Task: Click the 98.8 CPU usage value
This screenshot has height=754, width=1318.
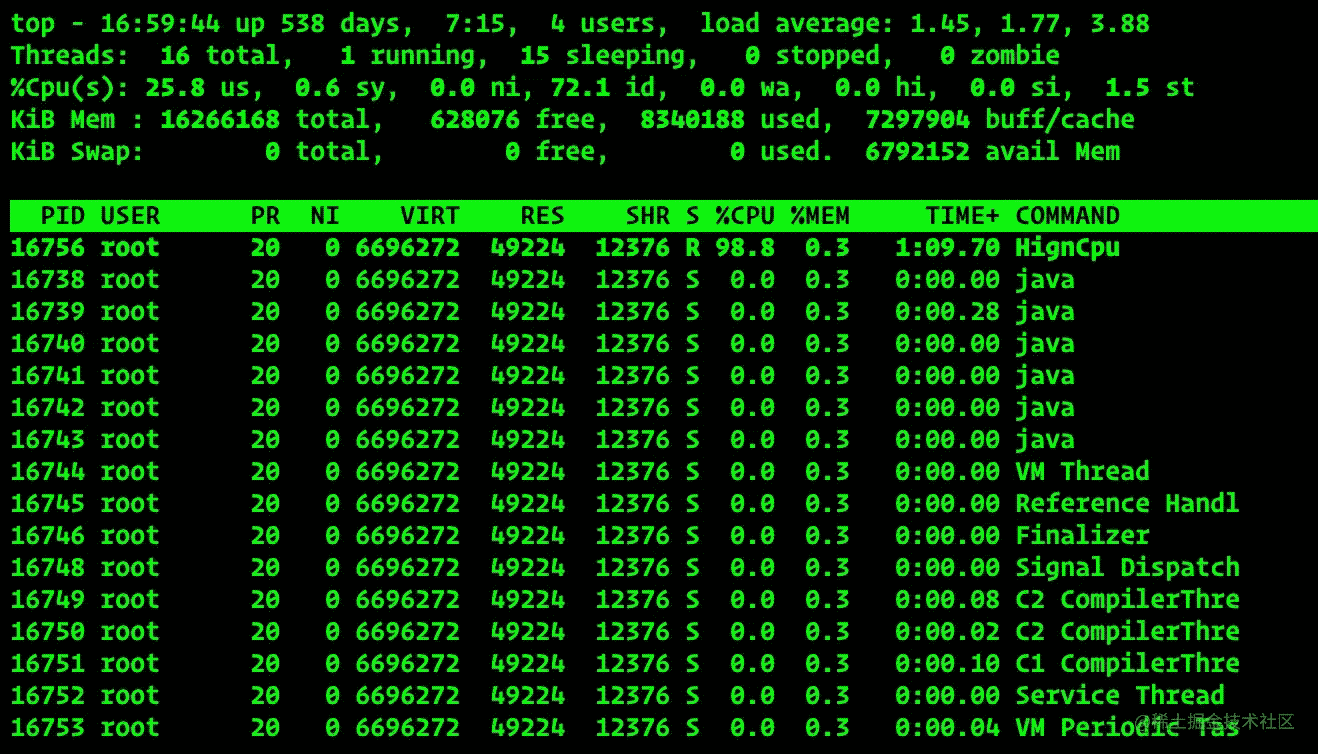Action: pyautogui.click(x=745, y=248)
